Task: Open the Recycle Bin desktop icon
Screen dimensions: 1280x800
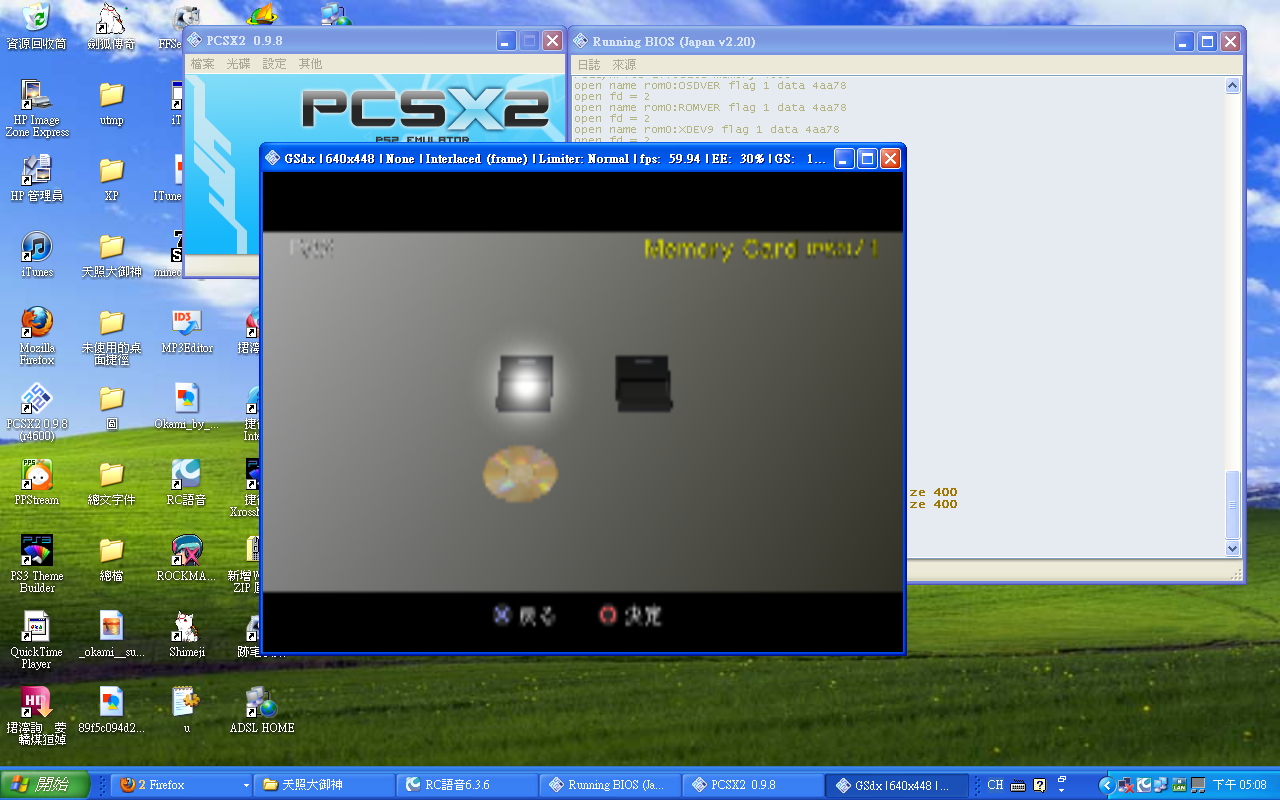Action: click(x=37, y=26)
